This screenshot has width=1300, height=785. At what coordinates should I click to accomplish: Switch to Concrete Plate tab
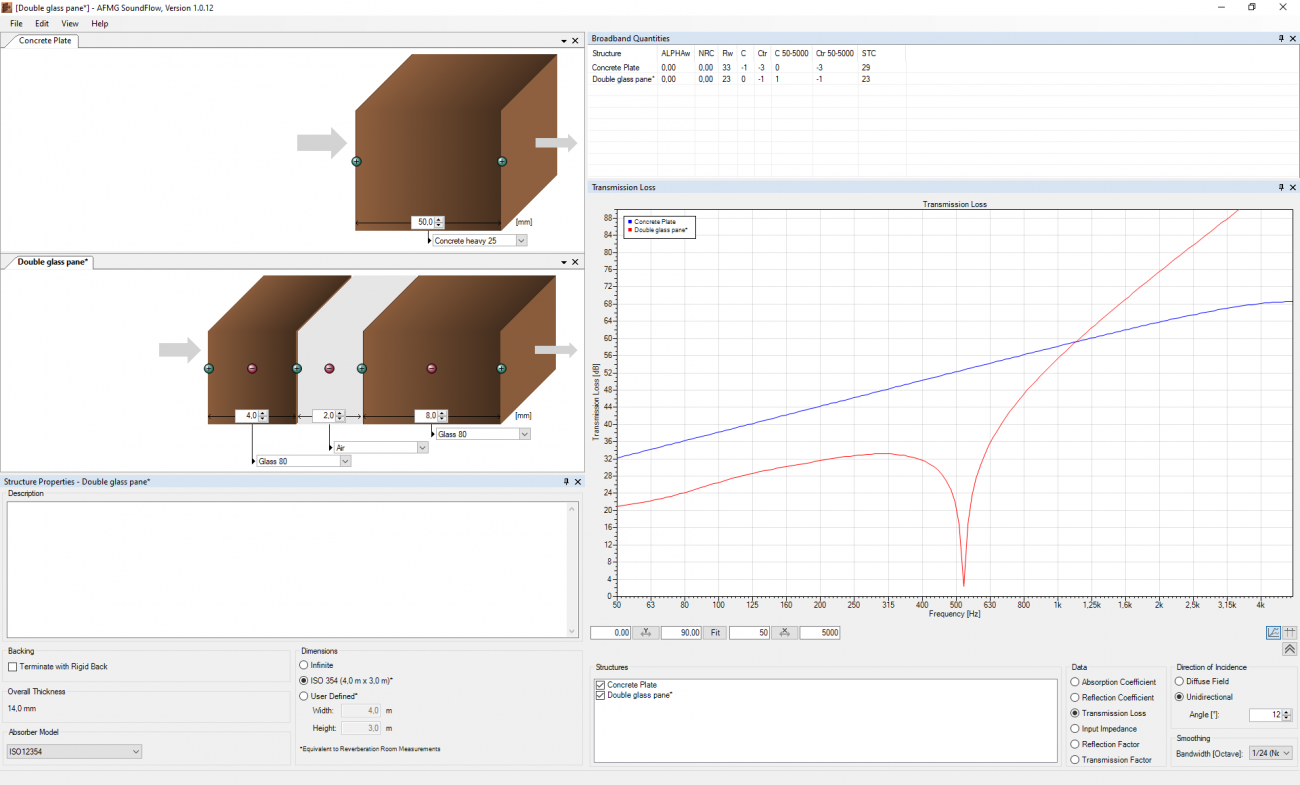[45, 41]
